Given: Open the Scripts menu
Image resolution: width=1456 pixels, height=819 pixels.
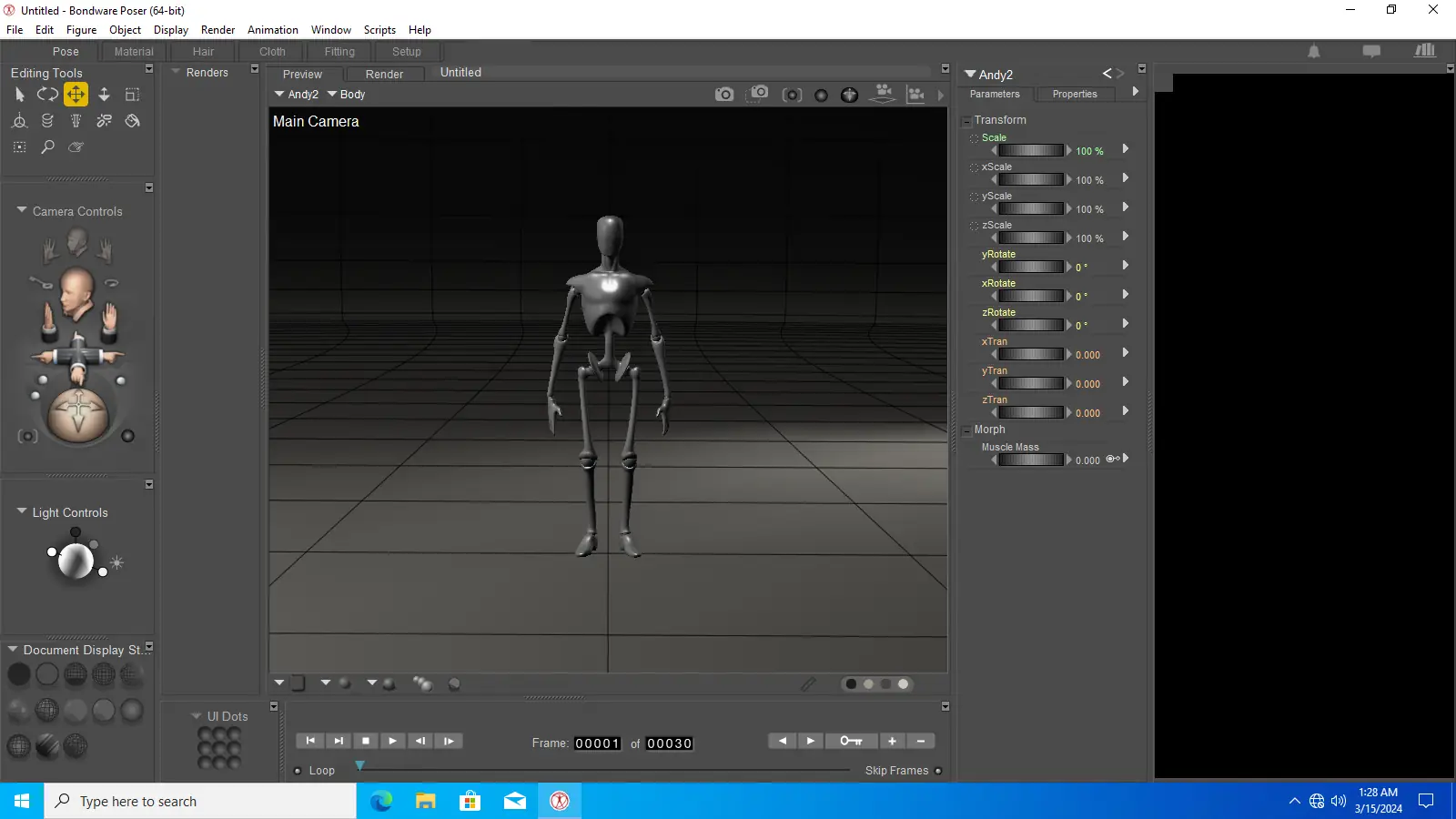Looking at the screenshot, I should tap(379, 30).
